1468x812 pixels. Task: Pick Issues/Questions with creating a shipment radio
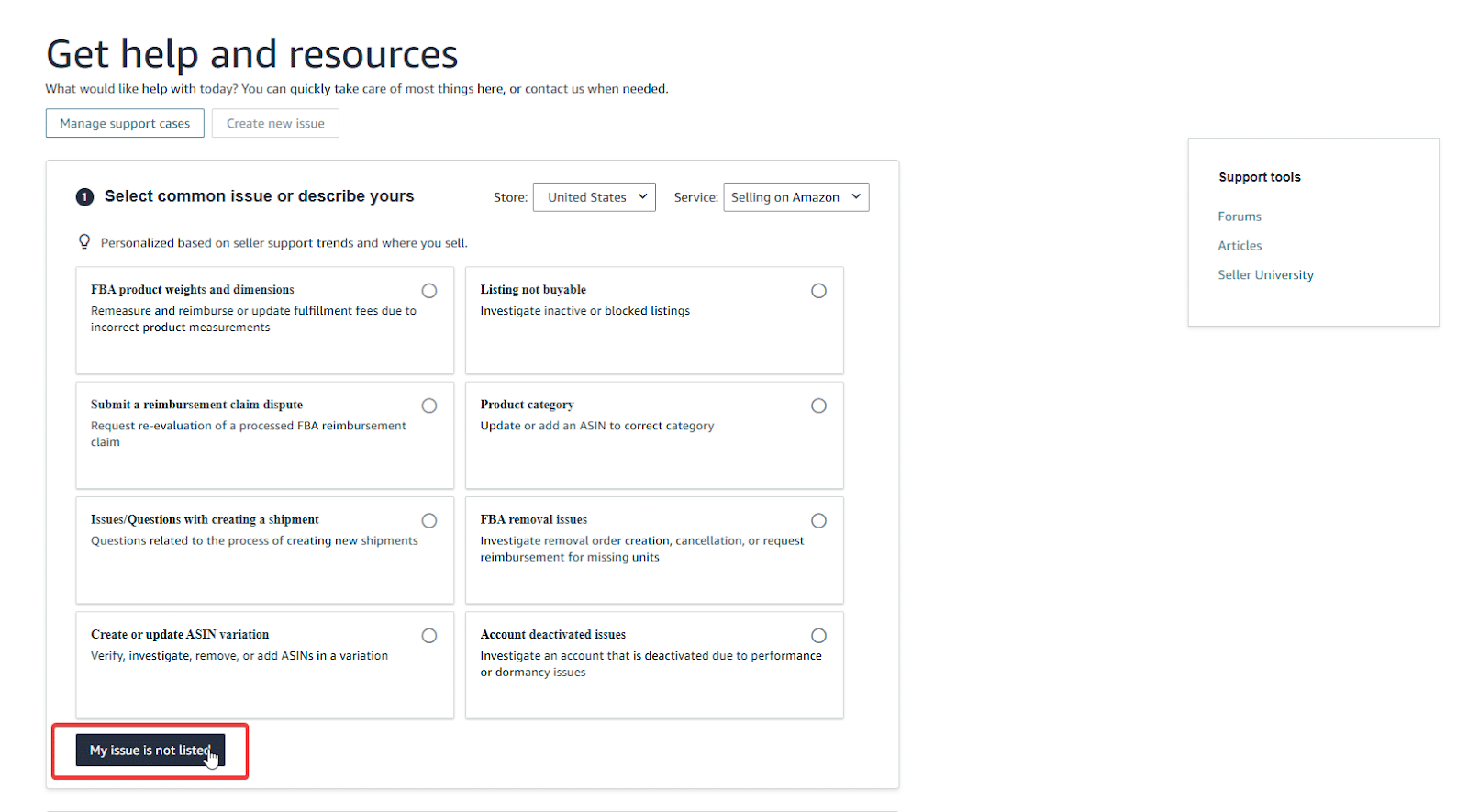(x=428, y=521)
